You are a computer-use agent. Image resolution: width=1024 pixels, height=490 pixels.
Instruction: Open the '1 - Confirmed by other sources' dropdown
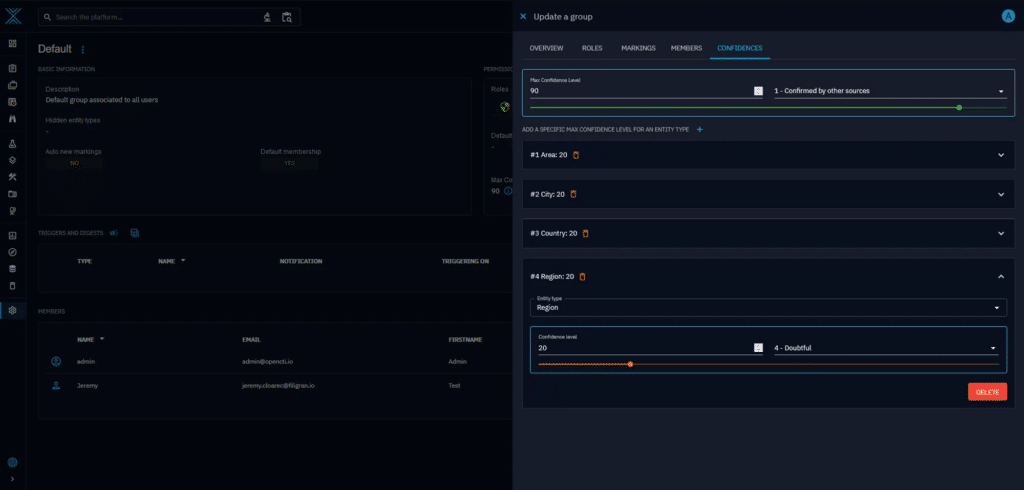[889, 91]
